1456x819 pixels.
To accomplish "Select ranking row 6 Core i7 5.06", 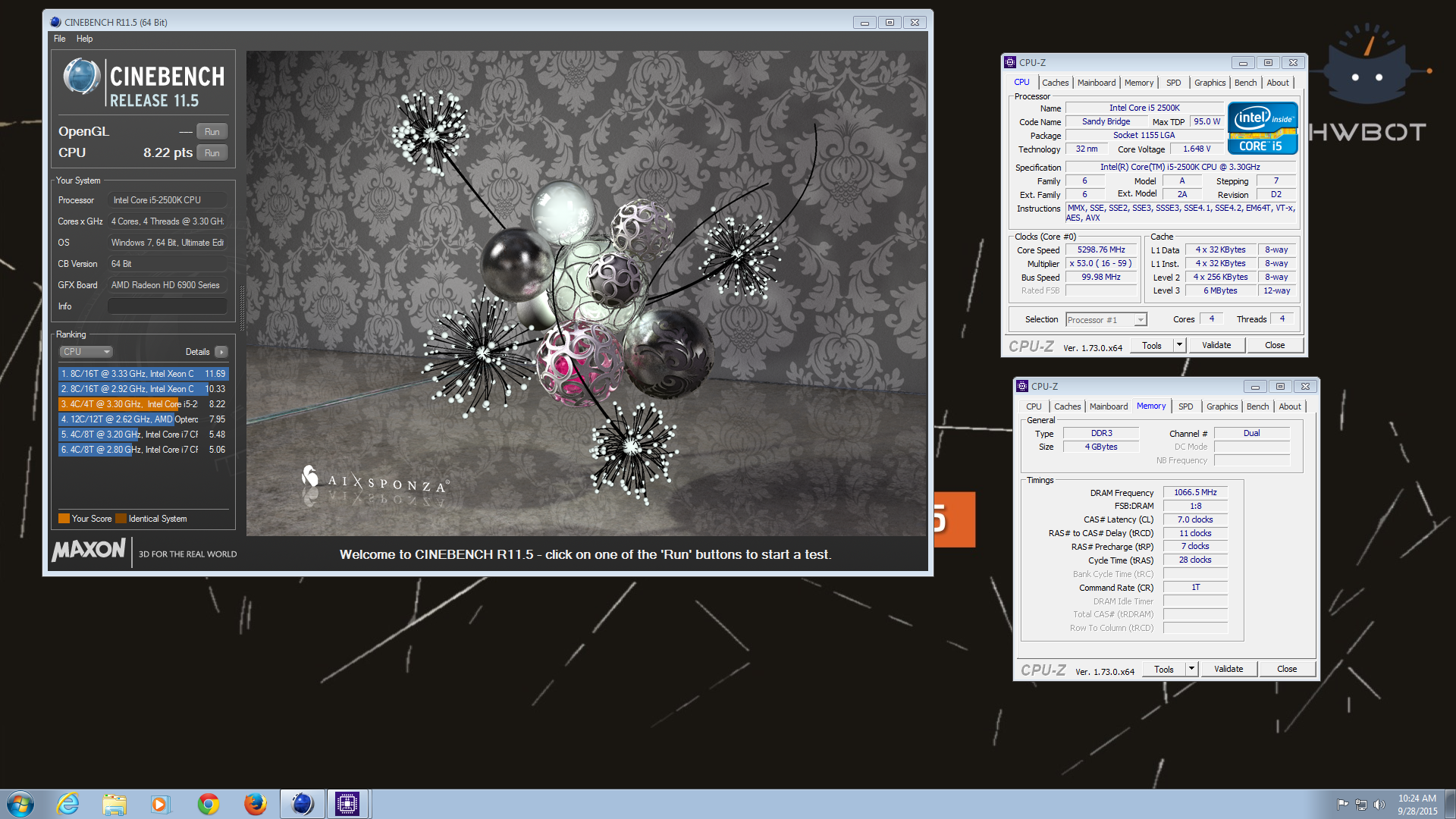I will click(x=143, y=450).
